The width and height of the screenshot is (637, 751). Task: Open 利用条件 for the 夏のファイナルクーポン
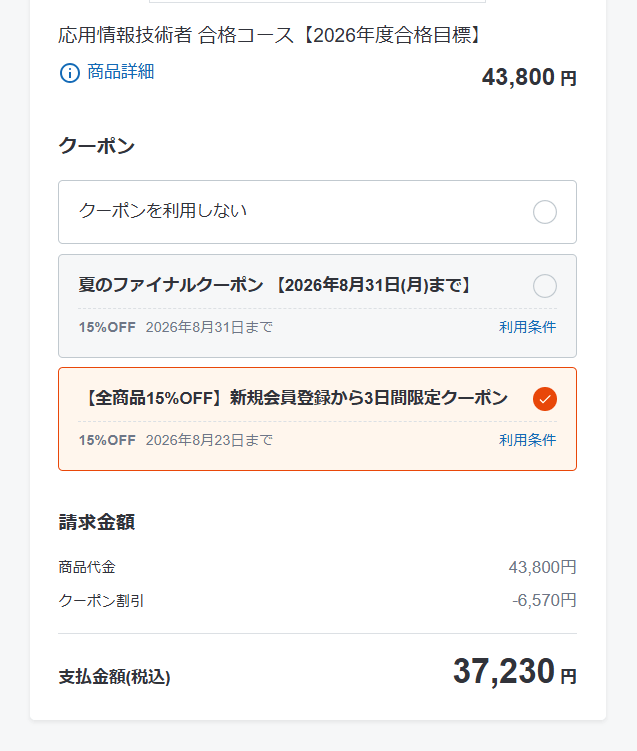click(x=527, y=327)
